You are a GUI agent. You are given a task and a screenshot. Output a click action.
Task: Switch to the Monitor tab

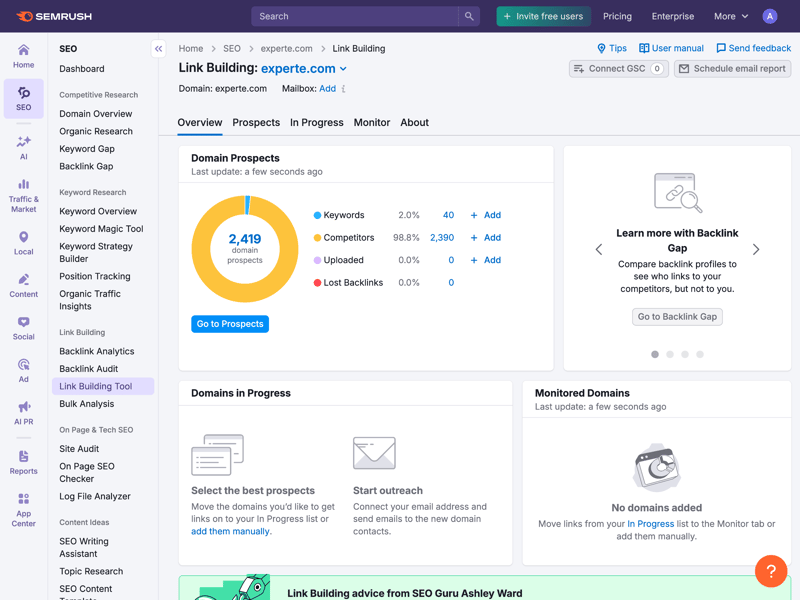coord(371,122)
